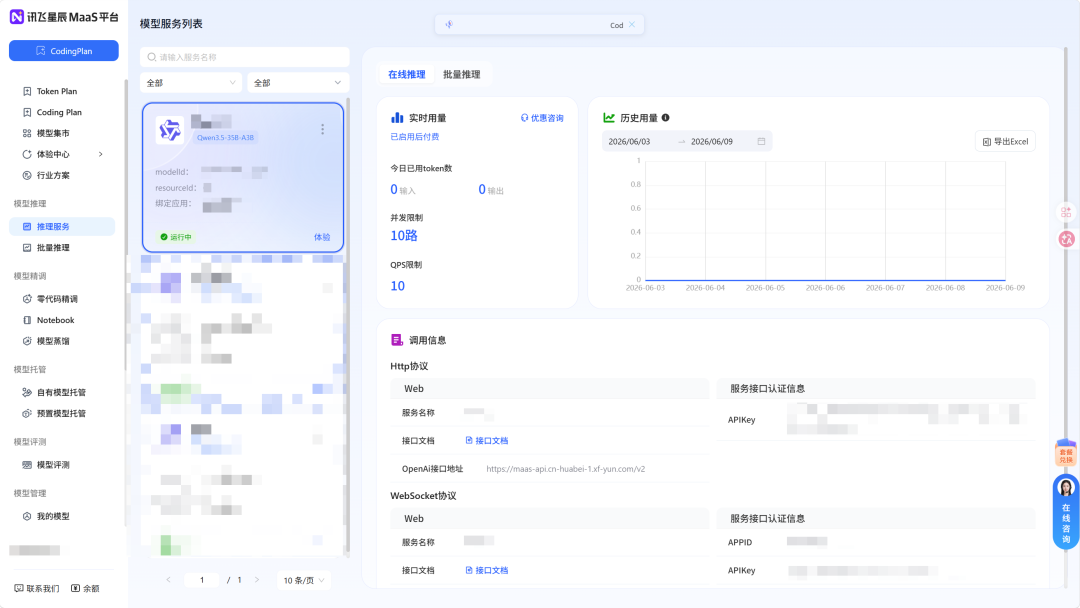Viewport: 1080px width, 608px height.
Task: Click the 实时用量 bar chart icon
Action: pos(397,118)
